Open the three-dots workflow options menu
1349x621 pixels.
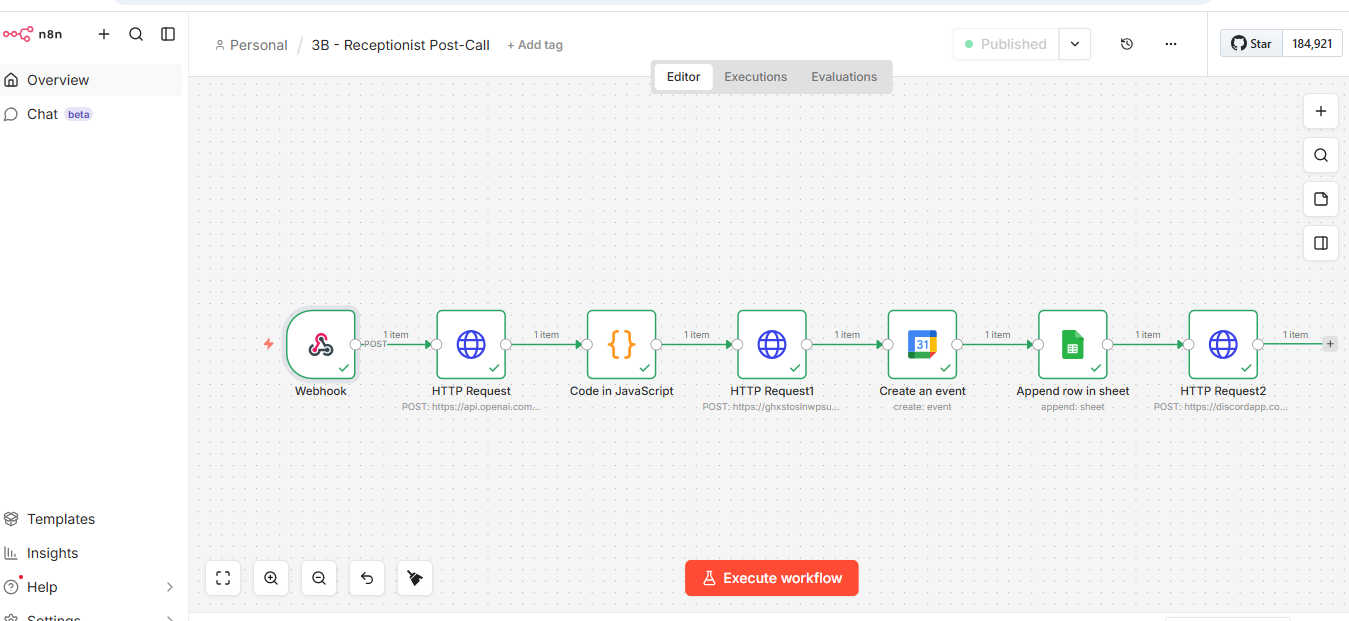(1171, 44)
